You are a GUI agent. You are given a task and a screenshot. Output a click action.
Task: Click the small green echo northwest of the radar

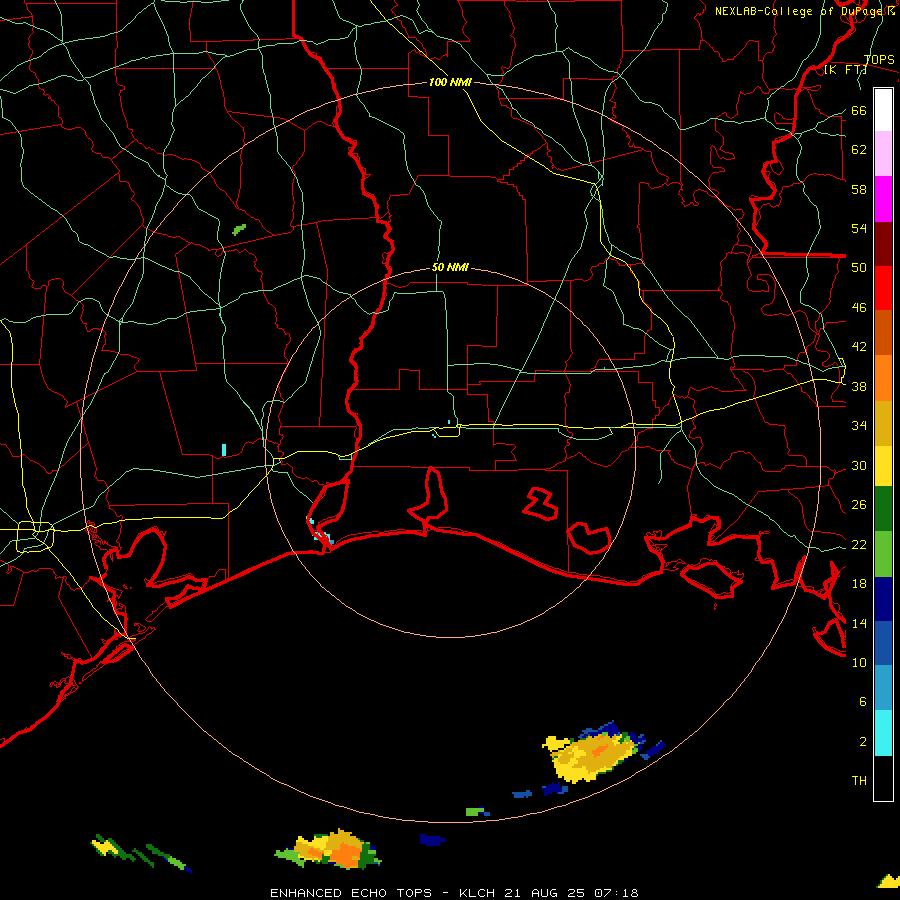[x=239, y=230]
